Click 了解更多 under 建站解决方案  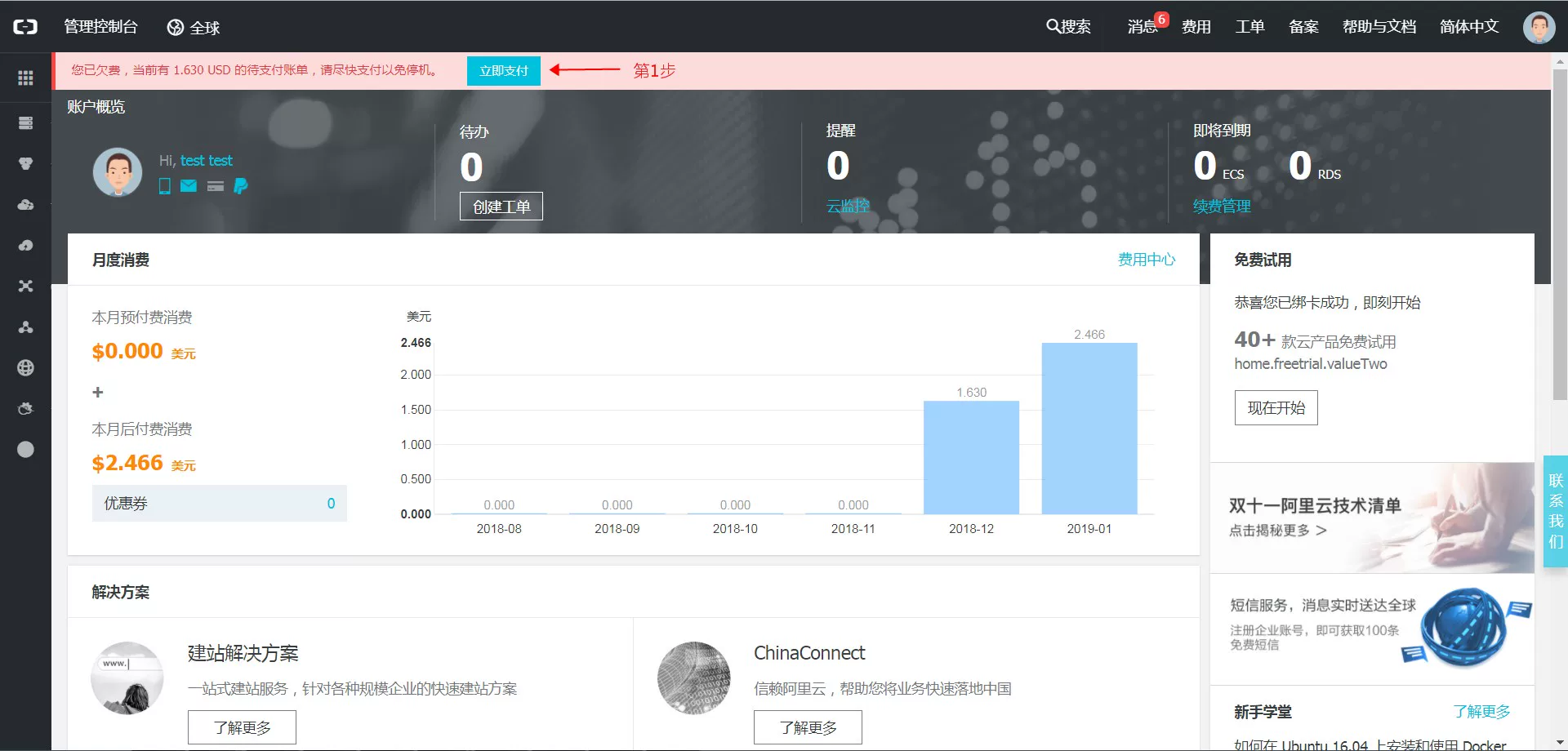(x=242, y=727)
